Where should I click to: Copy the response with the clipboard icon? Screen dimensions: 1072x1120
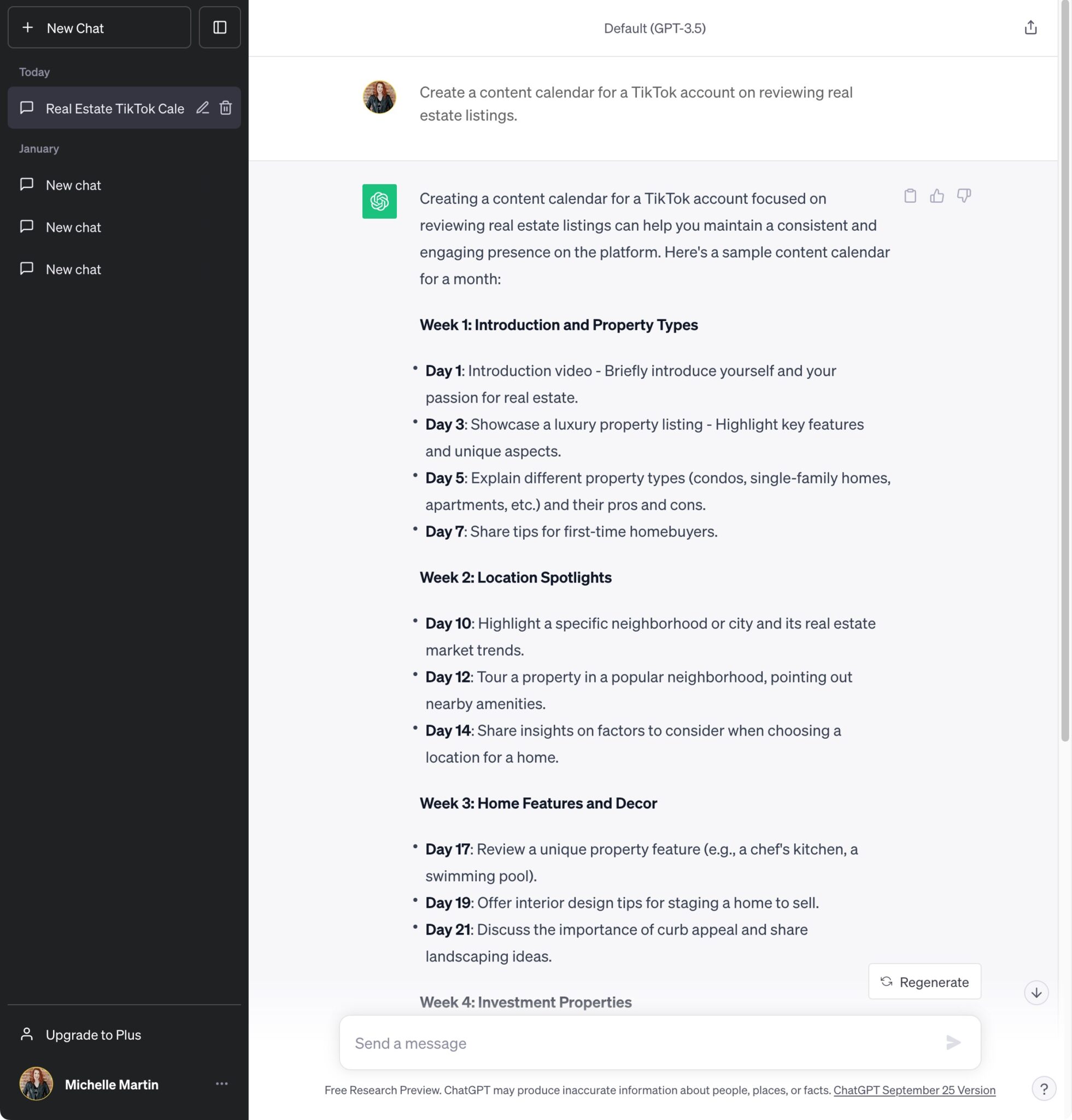[909, 196]
